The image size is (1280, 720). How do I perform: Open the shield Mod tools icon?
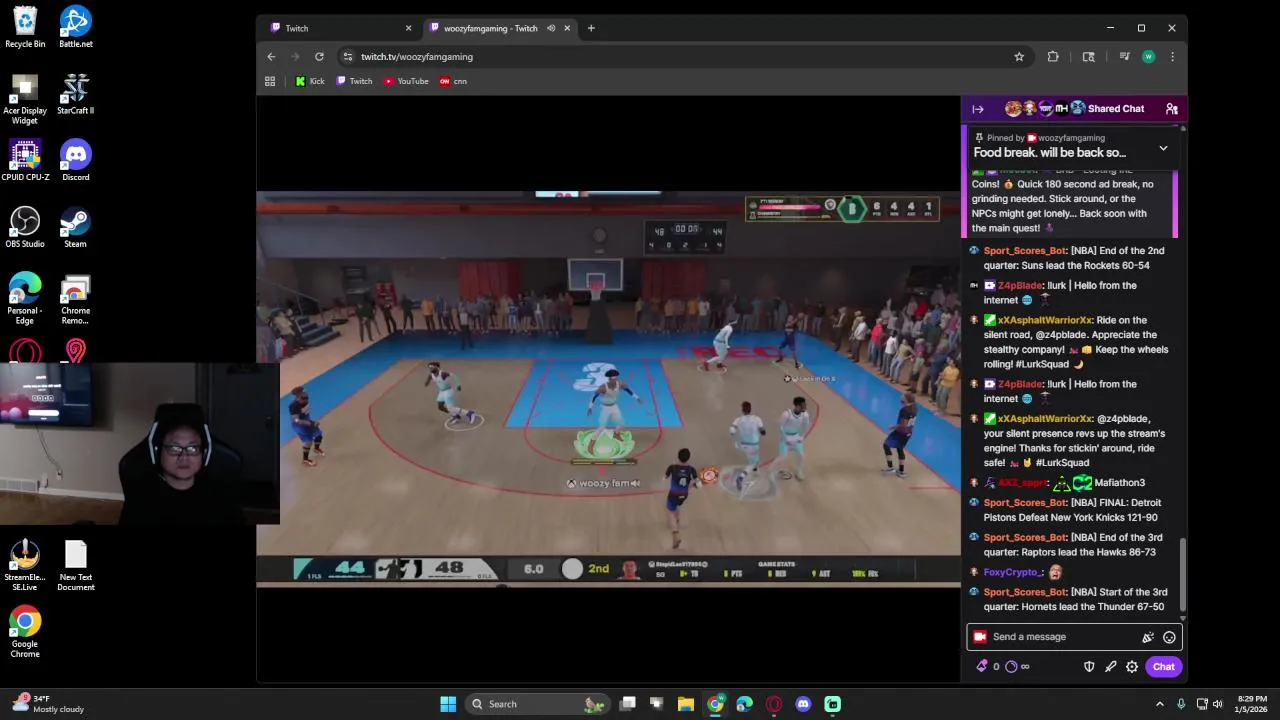[1089, 667]
